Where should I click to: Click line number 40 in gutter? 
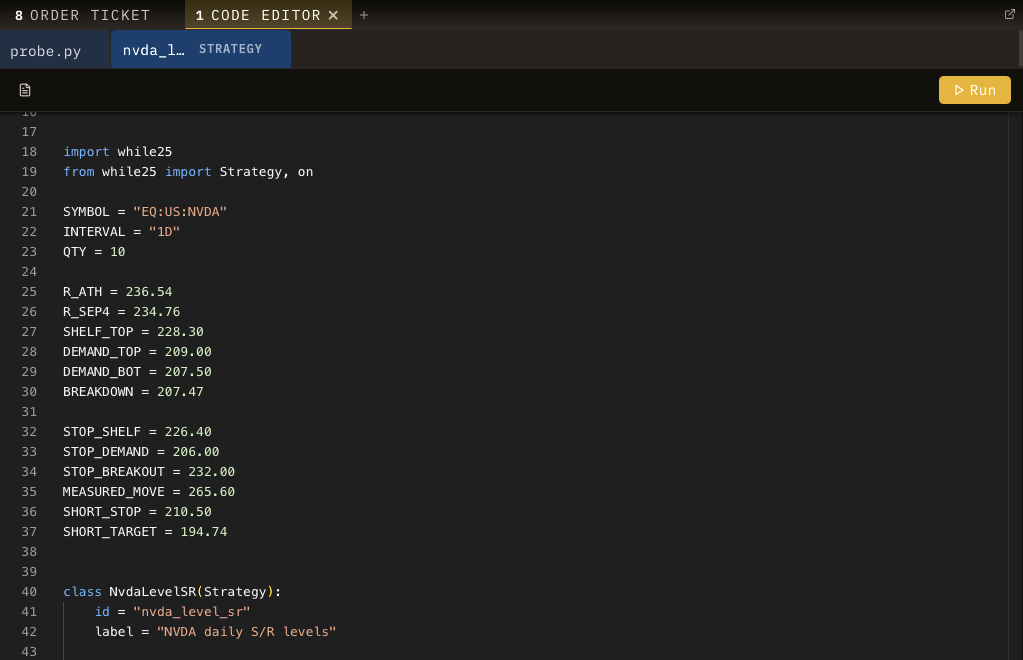click(x=29, y=592)
